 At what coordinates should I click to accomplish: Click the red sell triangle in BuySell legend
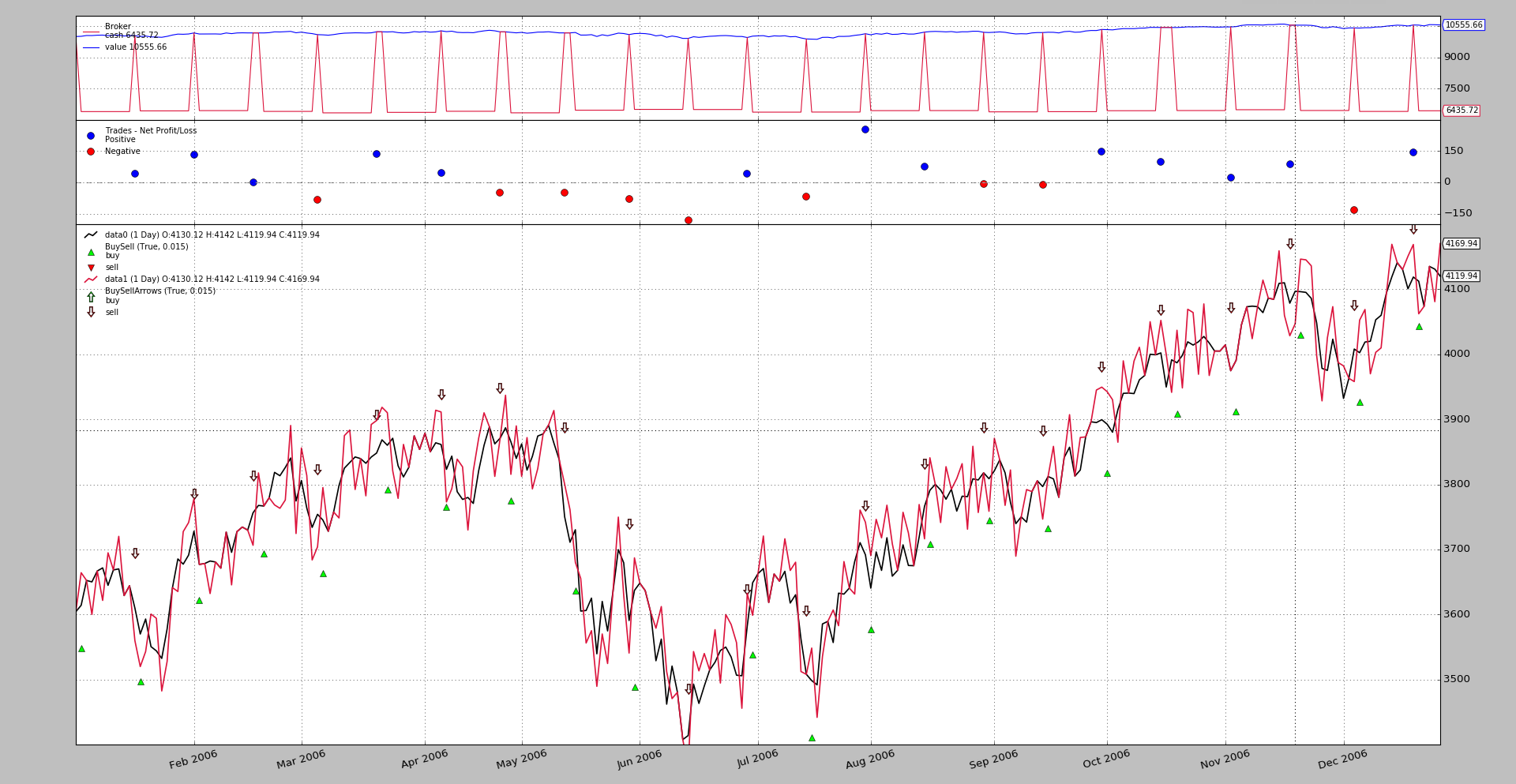click(x=91, y=268)
